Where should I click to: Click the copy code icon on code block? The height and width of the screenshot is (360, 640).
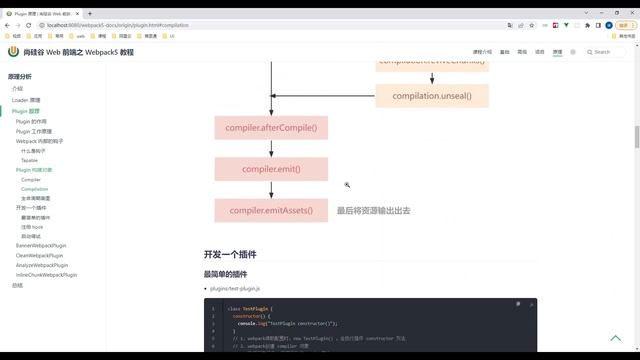coord(518,304)
